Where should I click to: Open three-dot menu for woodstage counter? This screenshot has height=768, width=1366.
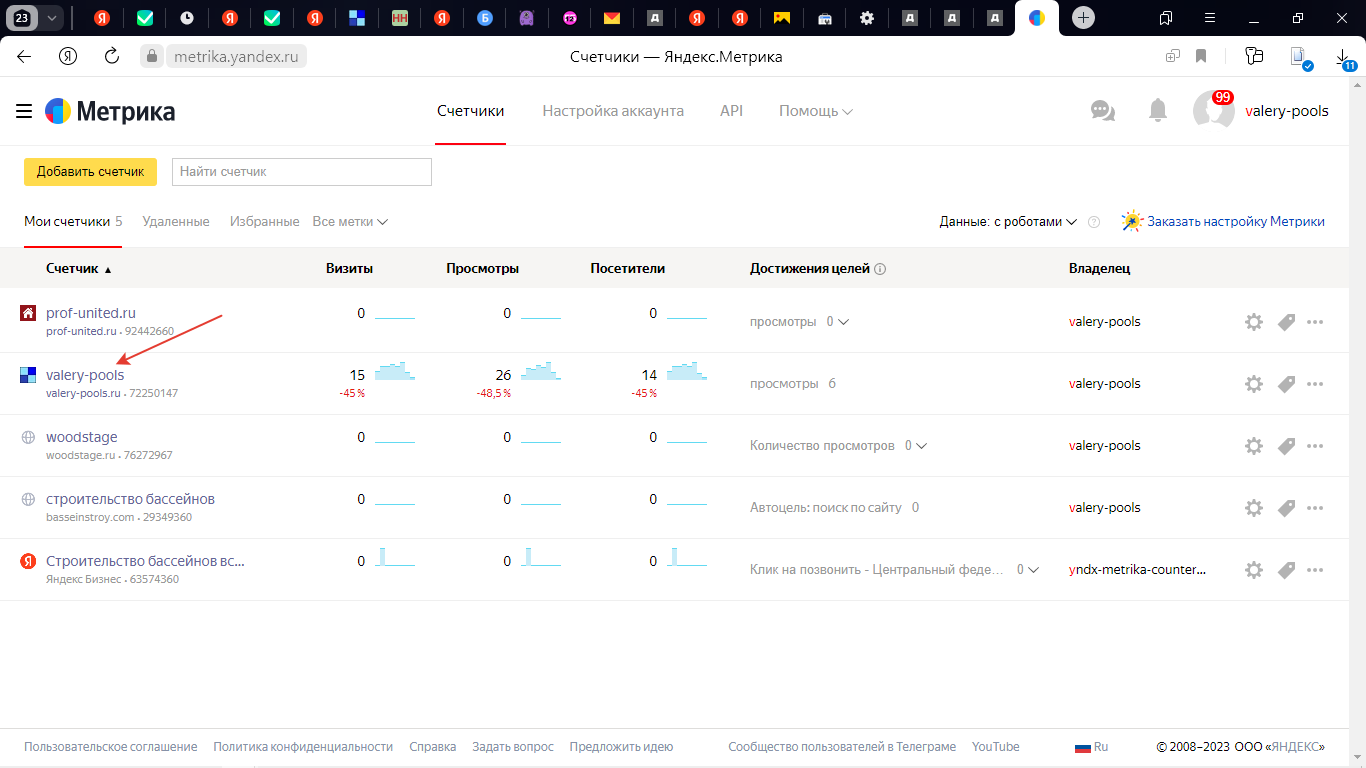[1315, 446]
